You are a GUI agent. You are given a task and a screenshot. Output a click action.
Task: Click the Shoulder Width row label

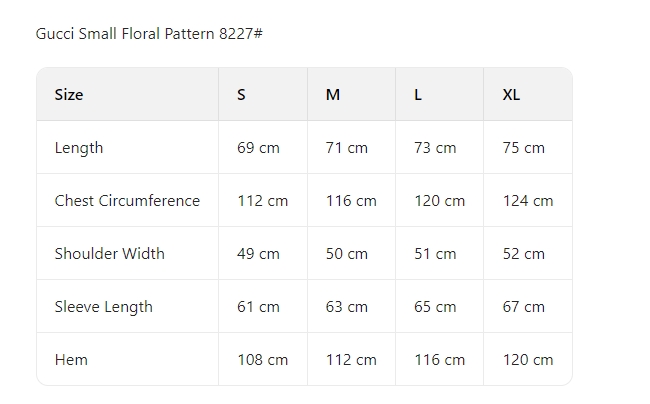tap(109, 254)
